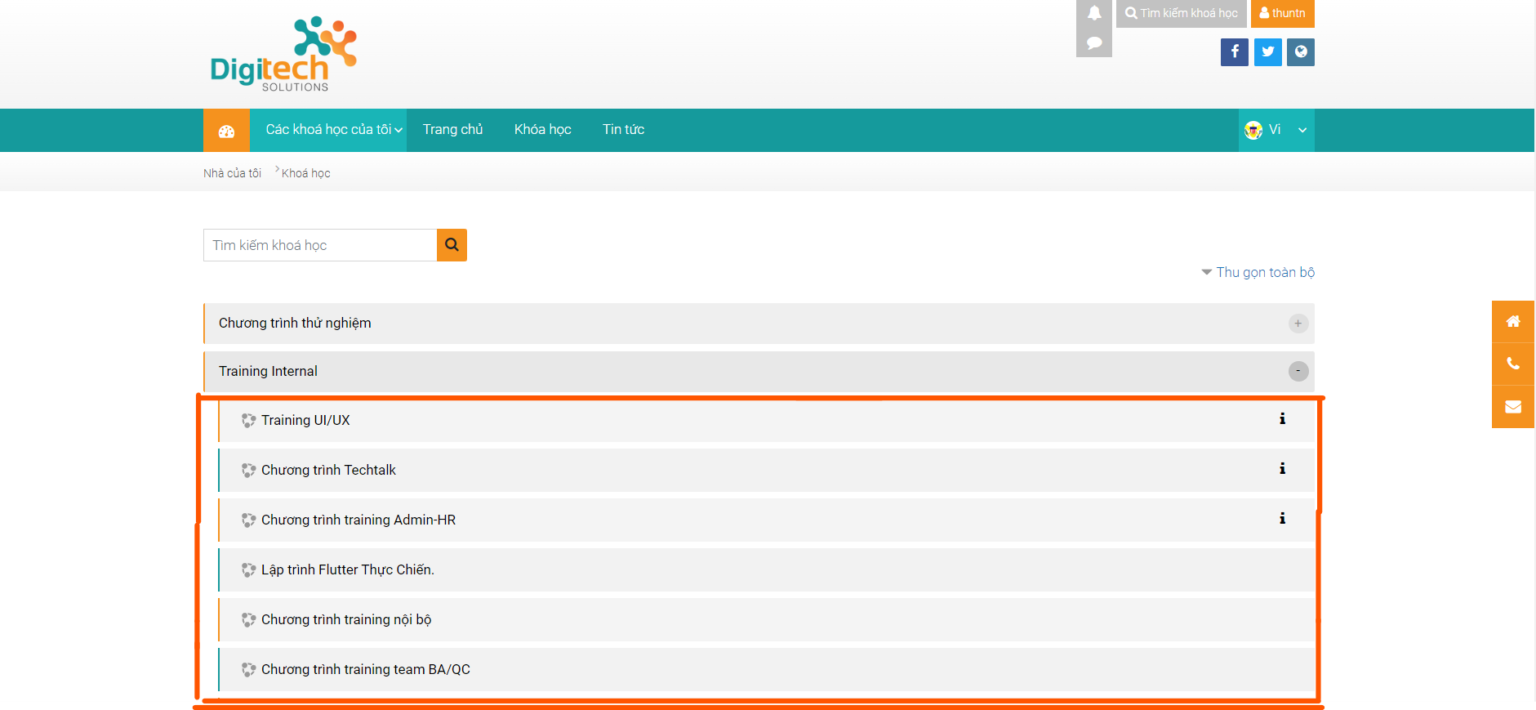Go to the Trang chủ menu item
Screen dimensions: 1536x710
452,130
